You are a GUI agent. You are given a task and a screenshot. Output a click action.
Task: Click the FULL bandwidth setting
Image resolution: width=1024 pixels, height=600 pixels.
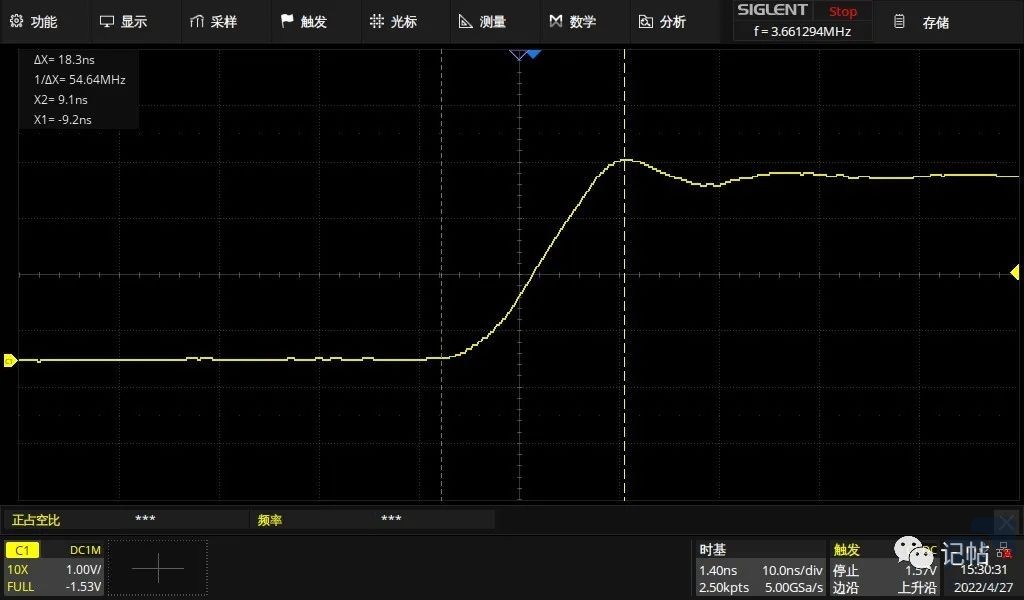pyautogui.click(x=20, y=586)
